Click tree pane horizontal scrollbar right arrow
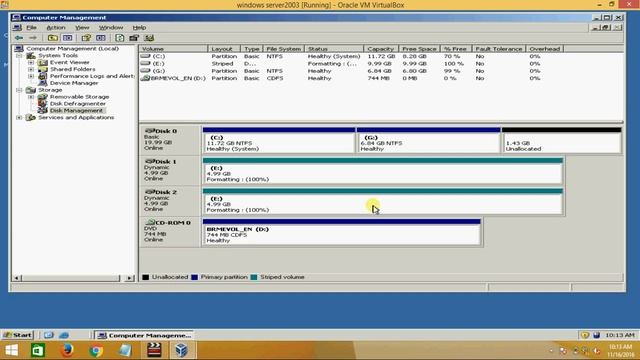The image size is (640, 360). pos(129,278)
